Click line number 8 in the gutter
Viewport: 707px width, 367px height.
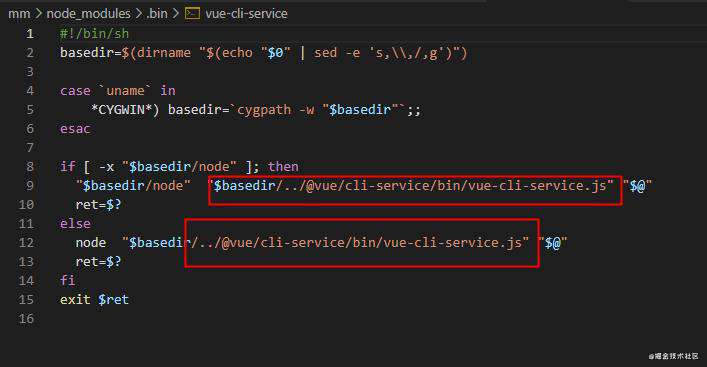30,166
